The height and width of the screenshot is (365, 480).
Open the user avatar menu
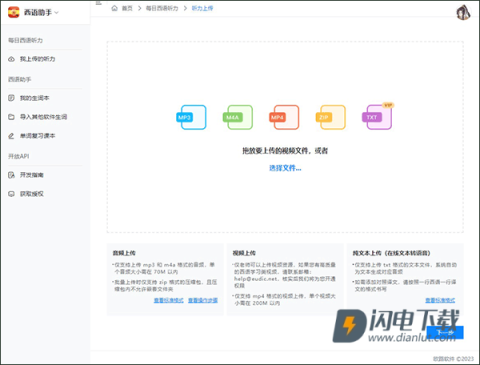pyautogui.click(x=463, y=13)
